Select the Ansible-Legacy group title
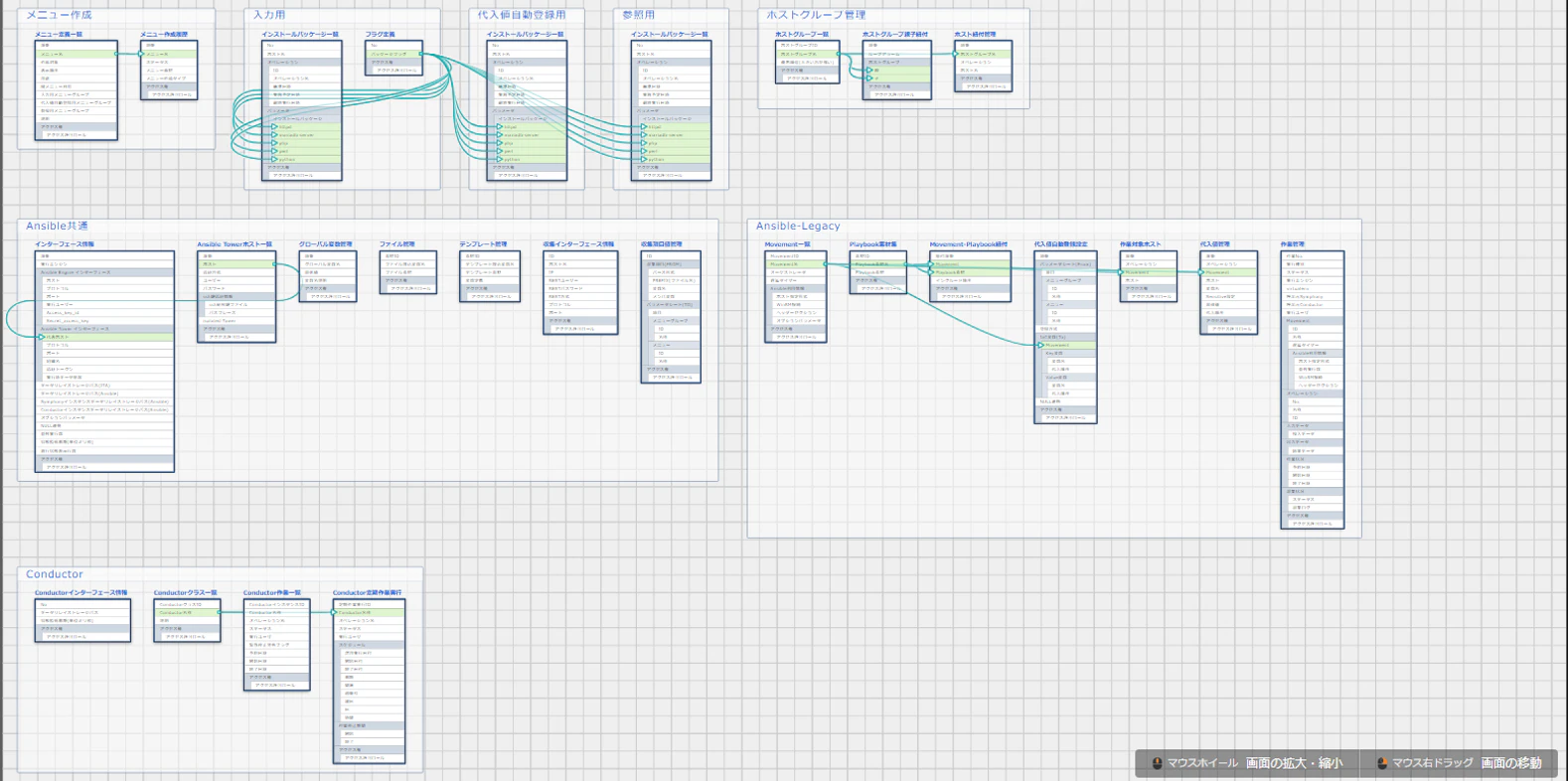 pyautogui.click(x=798, y=226)
